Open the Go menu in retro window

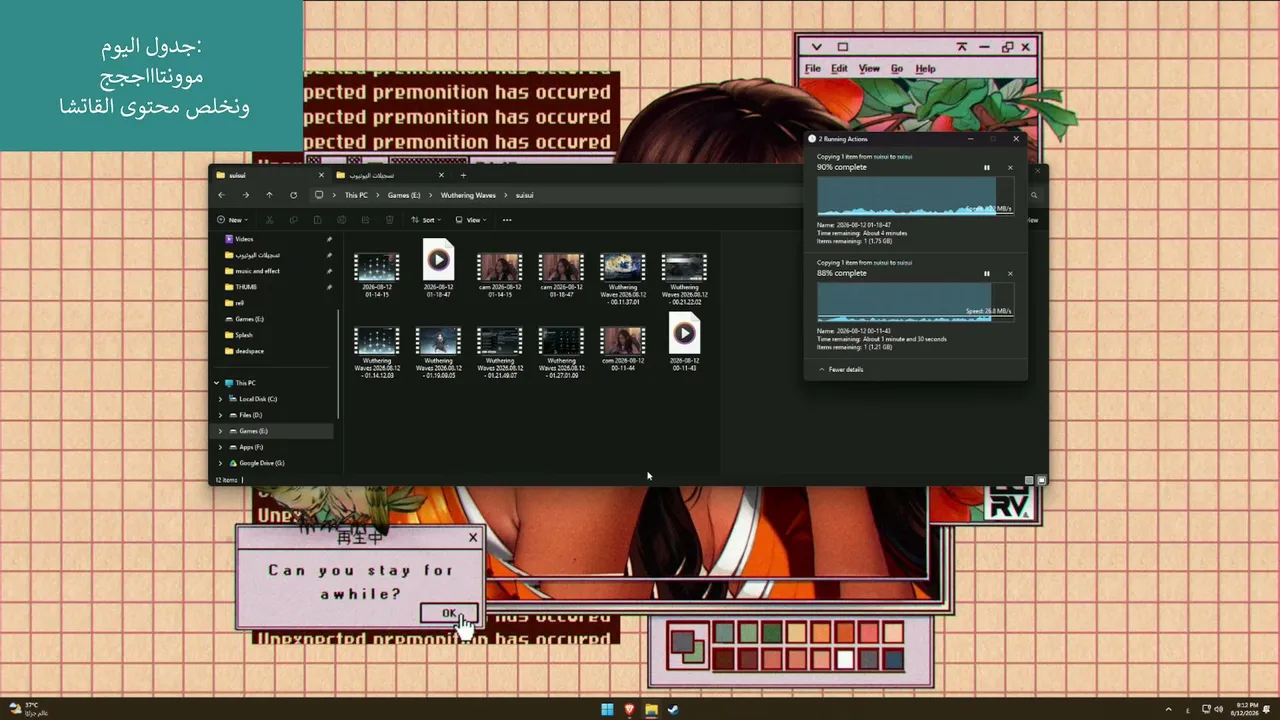897,69
